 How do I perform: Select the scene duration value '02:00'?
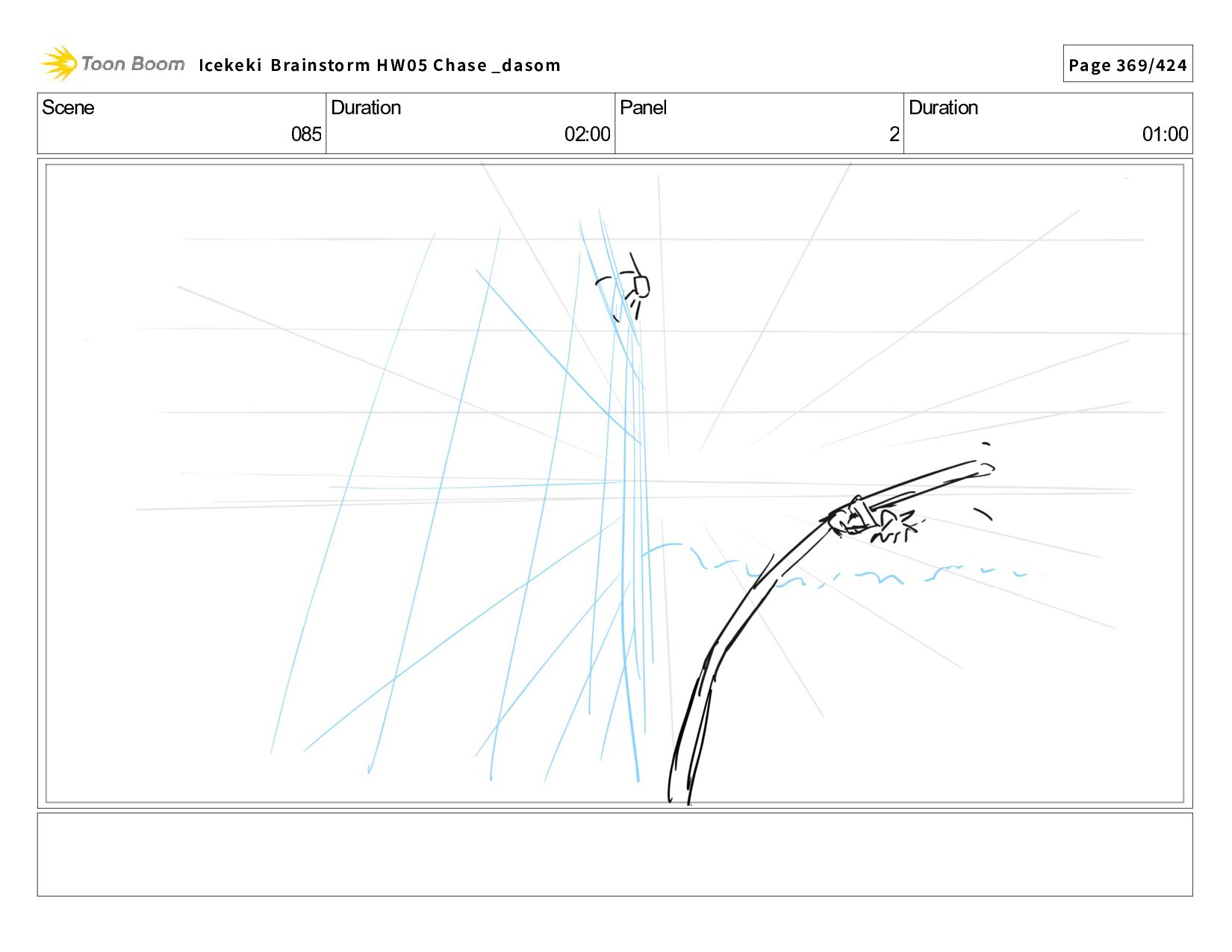point(587,134)
